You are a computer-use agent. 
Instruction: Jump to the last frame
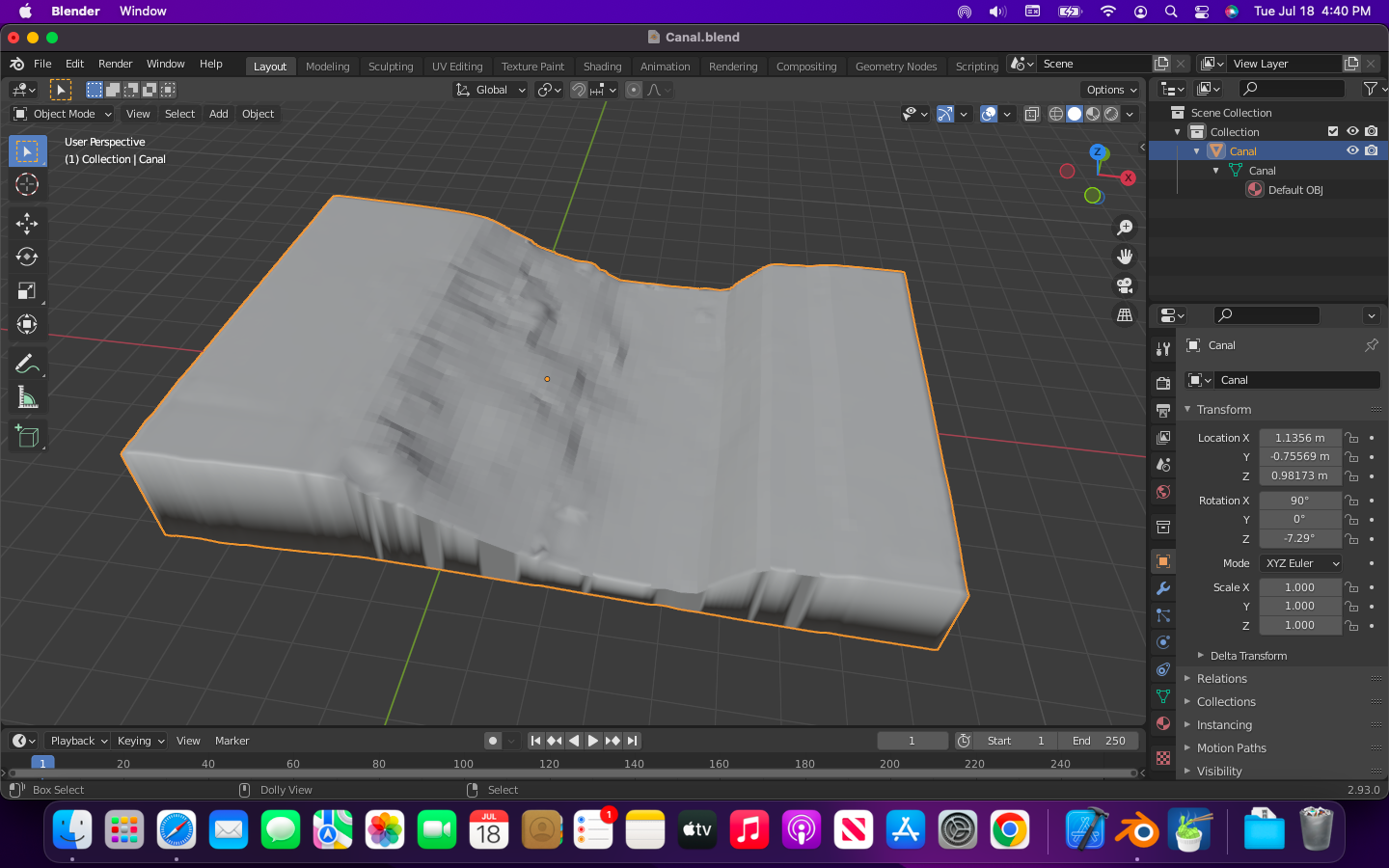(632, 741)
